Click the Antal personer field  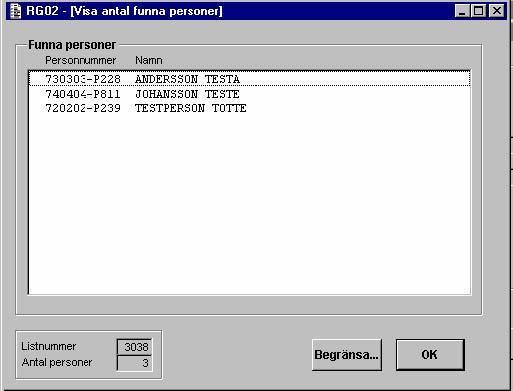(134, 363)
